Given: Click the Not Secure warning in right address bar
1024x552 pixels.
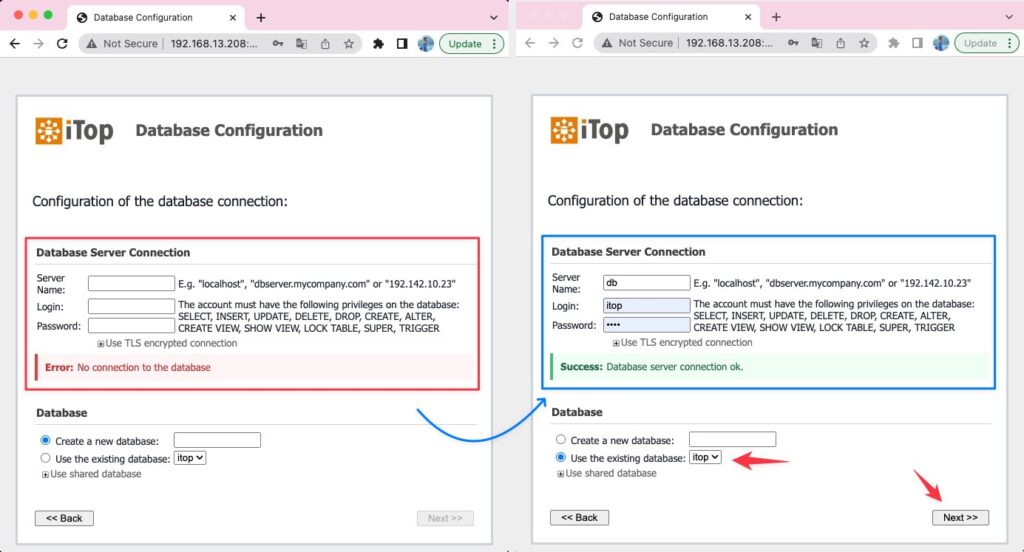Looking at the screenshot, I should [637, 43].
